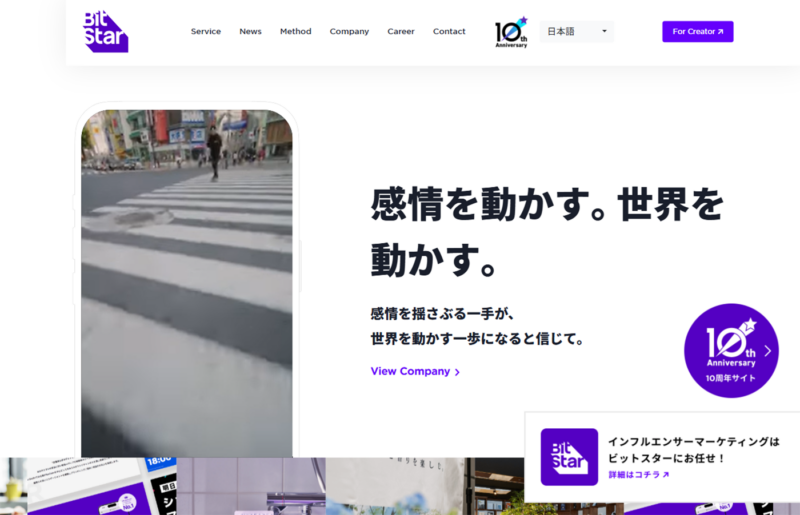Click the arrow chevron on anniversary badge
Image resolution: width=800 pixels, height=515 pixels.
[x=767, y=351]
